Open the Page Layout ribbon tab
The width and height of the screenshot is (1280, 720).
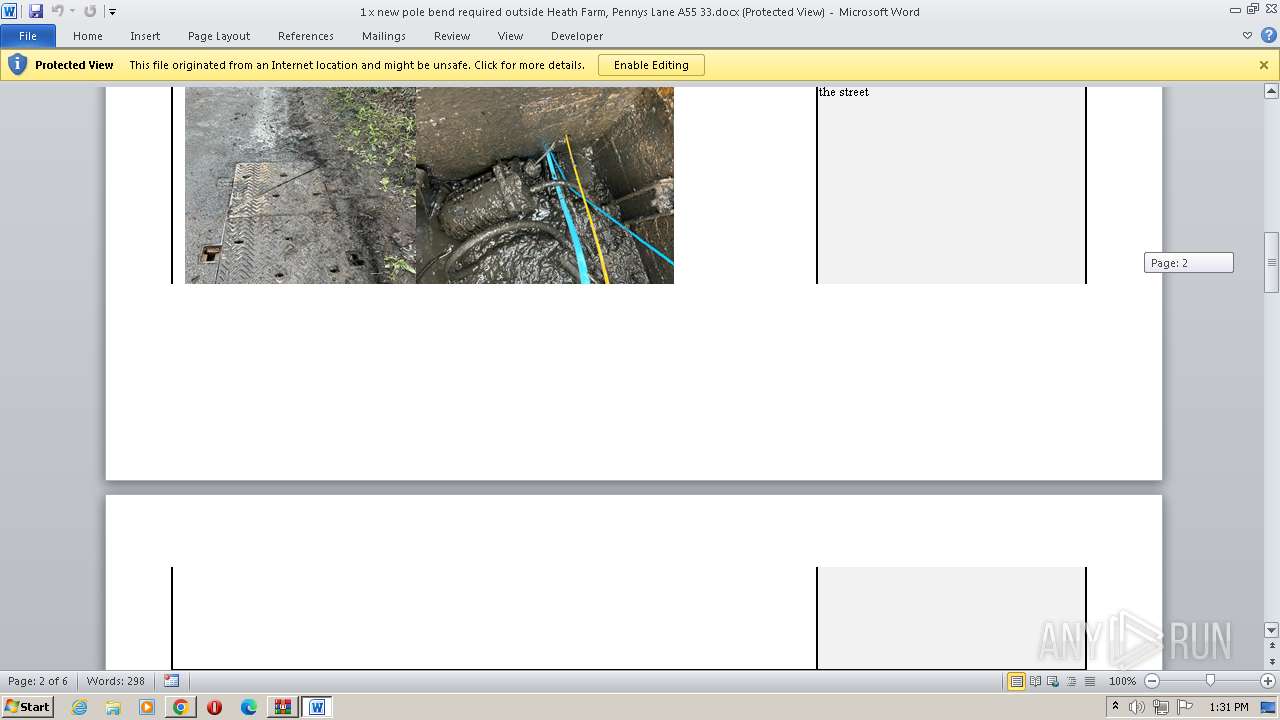219,36
